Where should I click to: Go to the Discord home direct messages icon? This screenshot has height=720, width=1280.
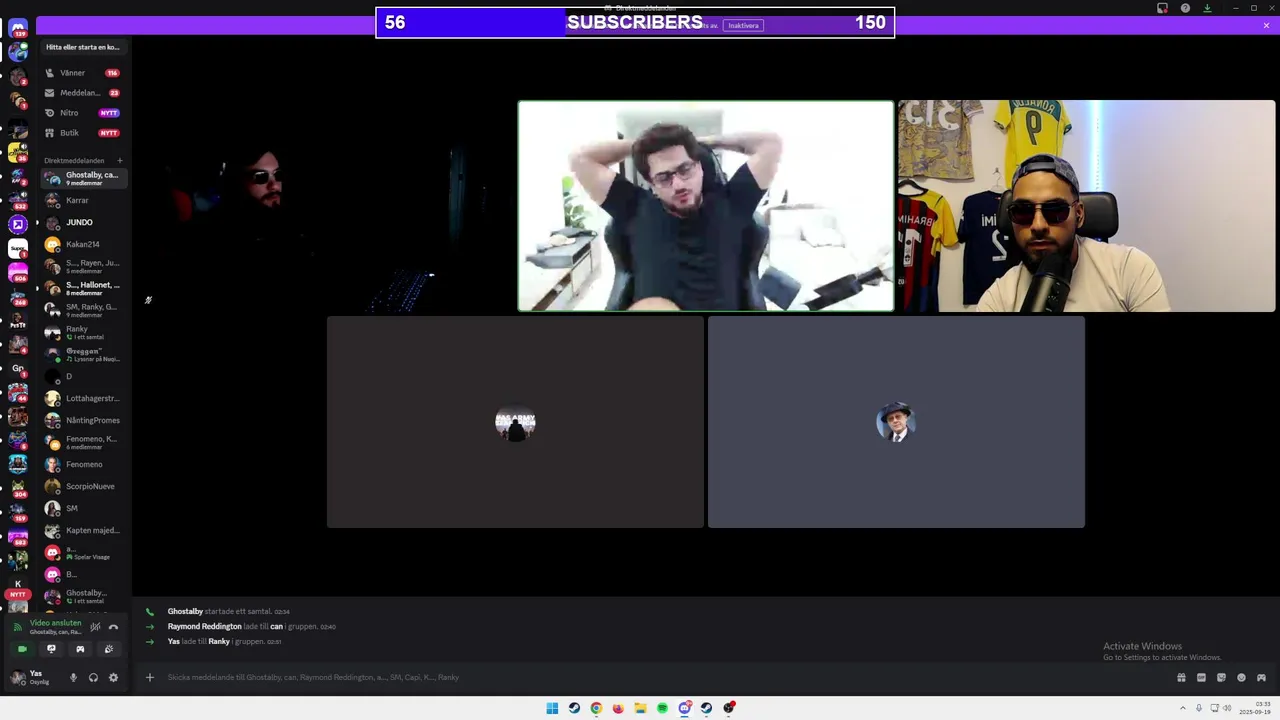coord(18,28)
